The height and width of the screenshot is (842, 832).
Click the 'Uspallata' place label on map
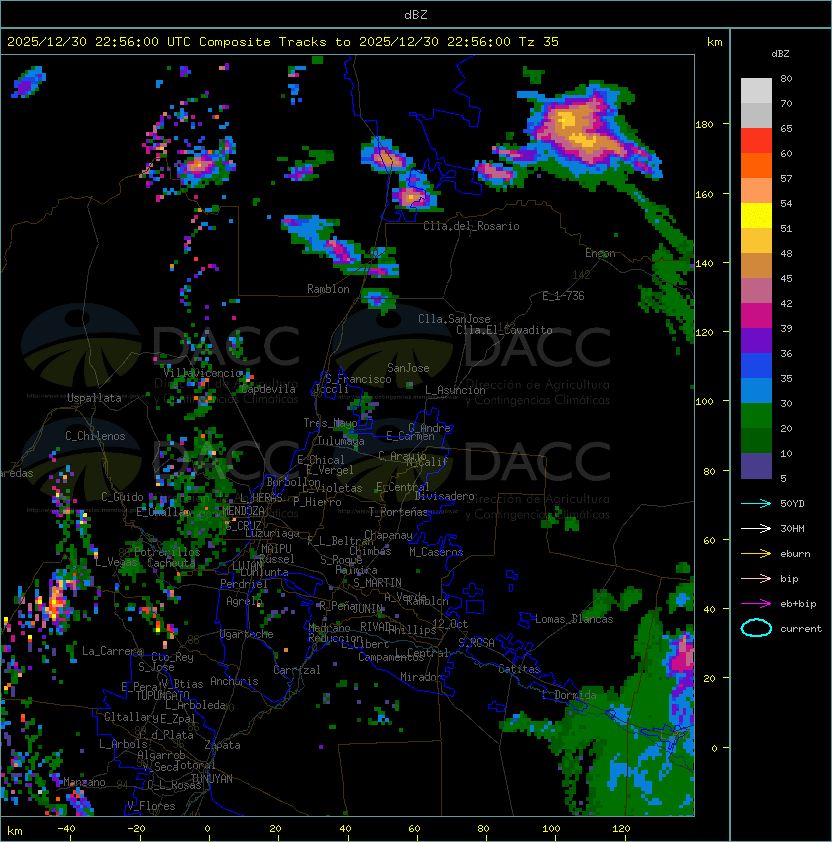tap(94, 398)
